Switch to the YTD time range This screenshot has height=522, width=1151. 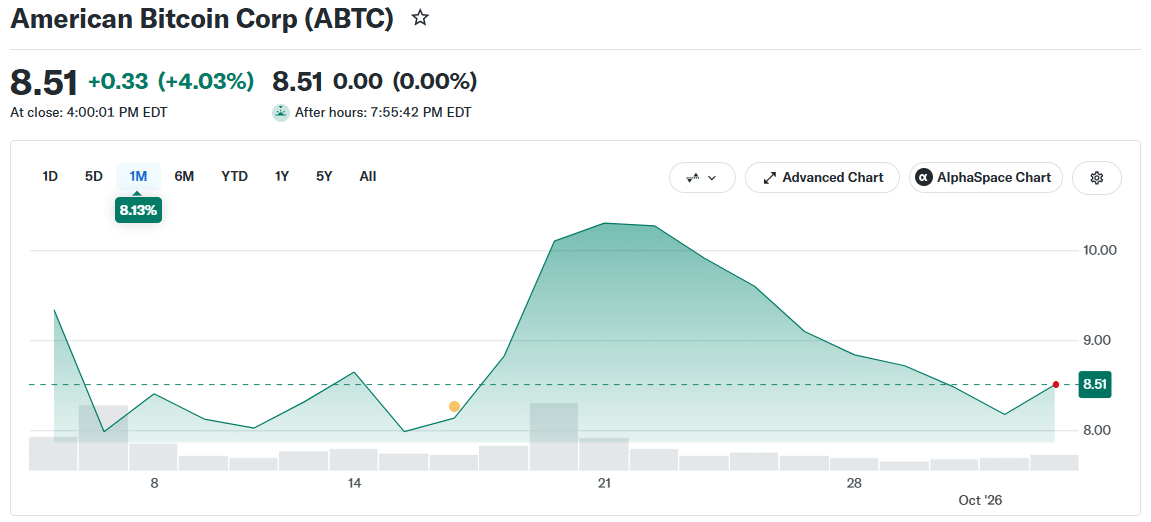[235, 176]
